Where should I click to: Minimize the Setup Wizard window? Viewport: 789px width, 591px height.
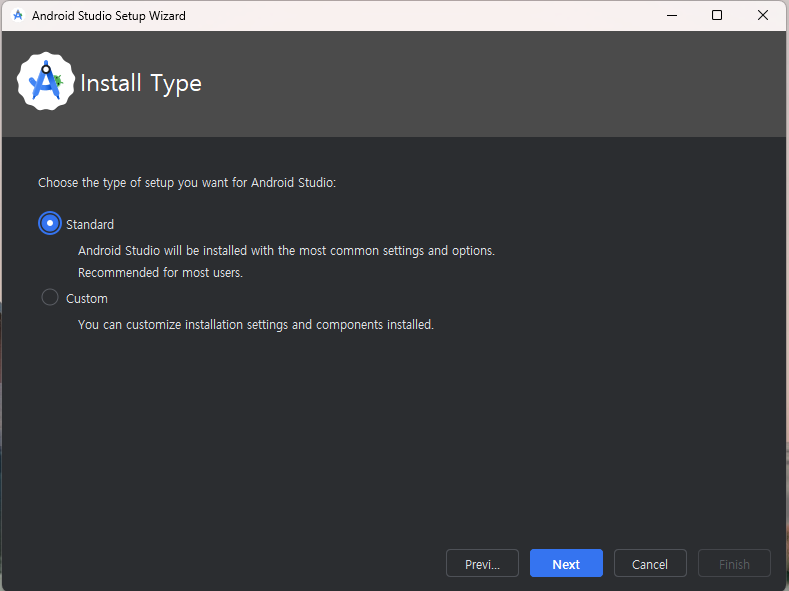[x=672, y=16]
